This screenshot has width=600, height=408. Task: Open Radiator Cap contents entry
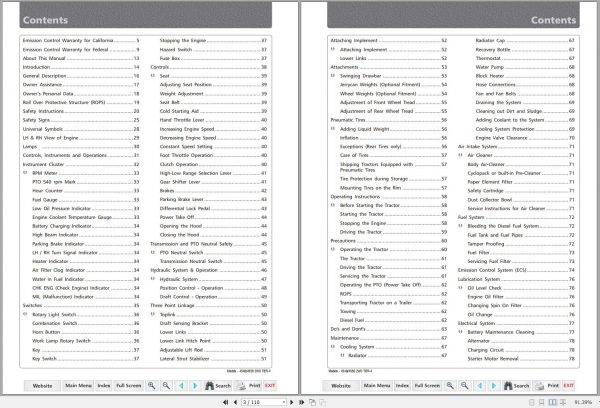pos(525,41)
